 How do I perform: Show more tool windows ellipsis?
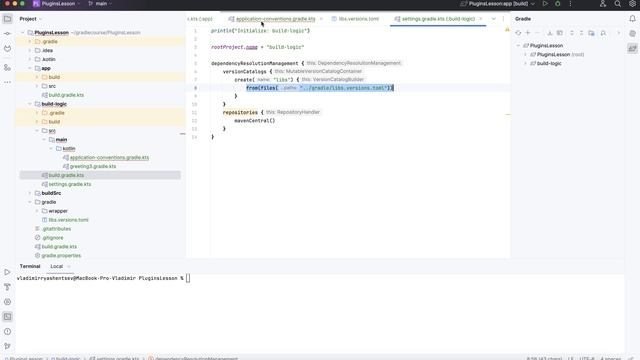point(7,82)
